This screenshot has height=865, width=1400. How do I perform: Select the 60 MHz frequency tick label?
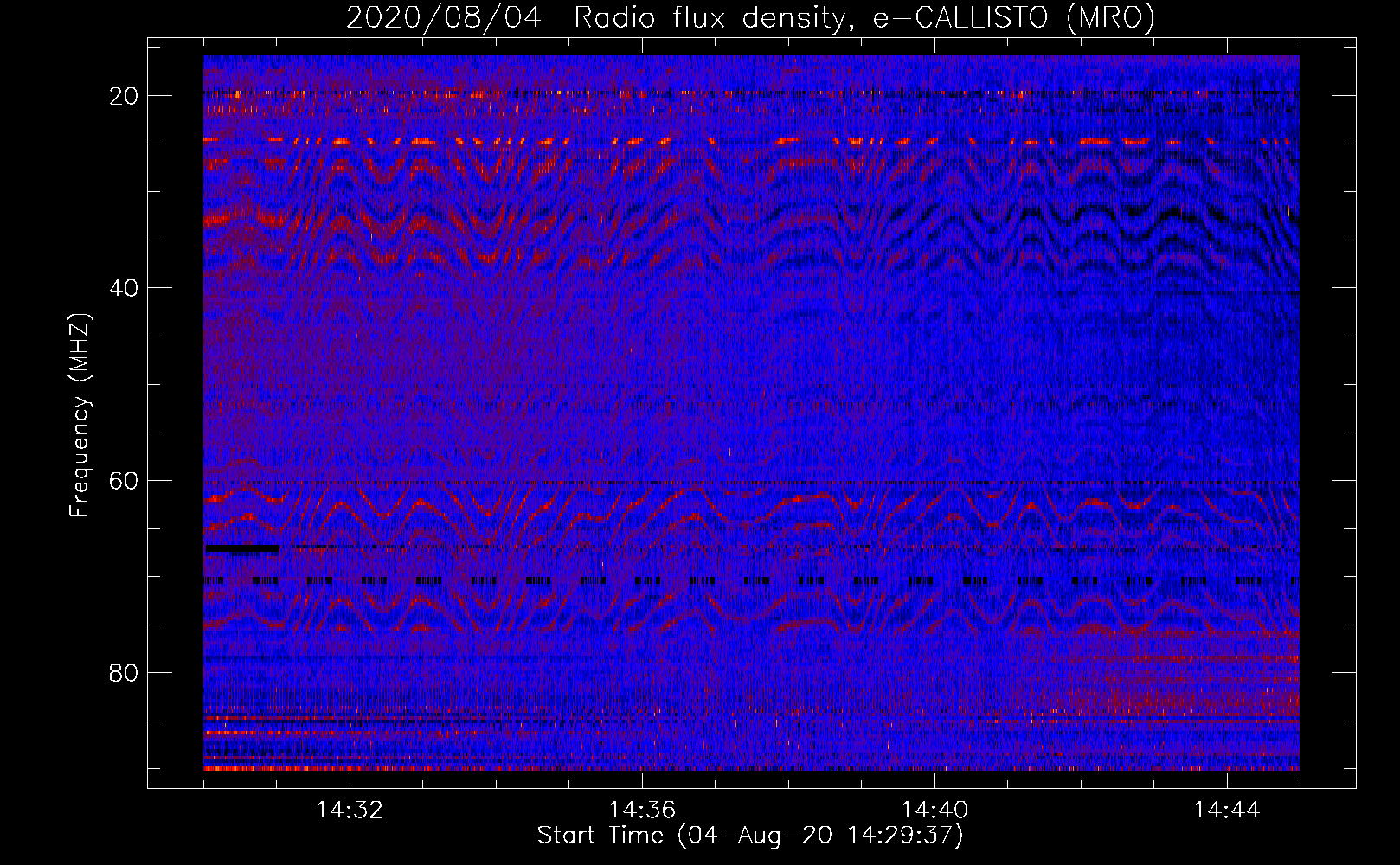(124, 480)
